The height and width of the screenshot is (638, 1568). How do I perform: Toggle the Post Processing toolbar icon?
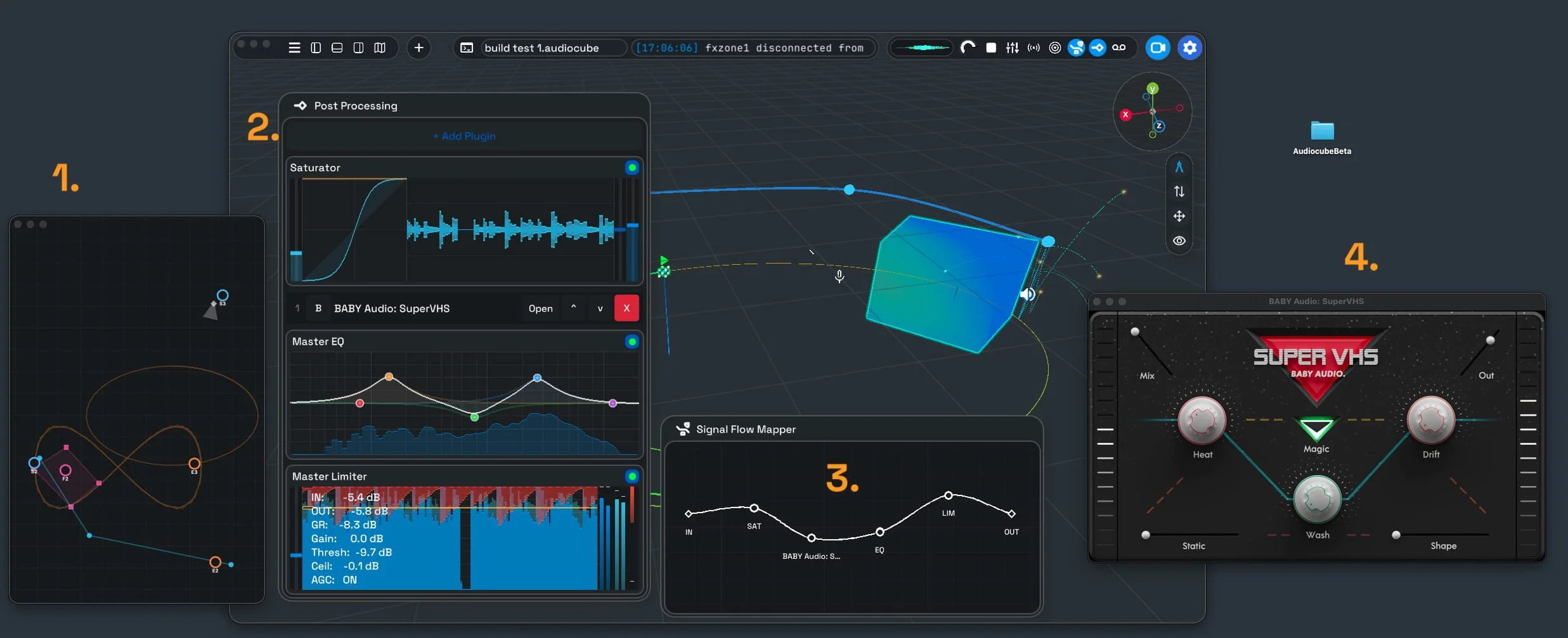pos(1098,48)
